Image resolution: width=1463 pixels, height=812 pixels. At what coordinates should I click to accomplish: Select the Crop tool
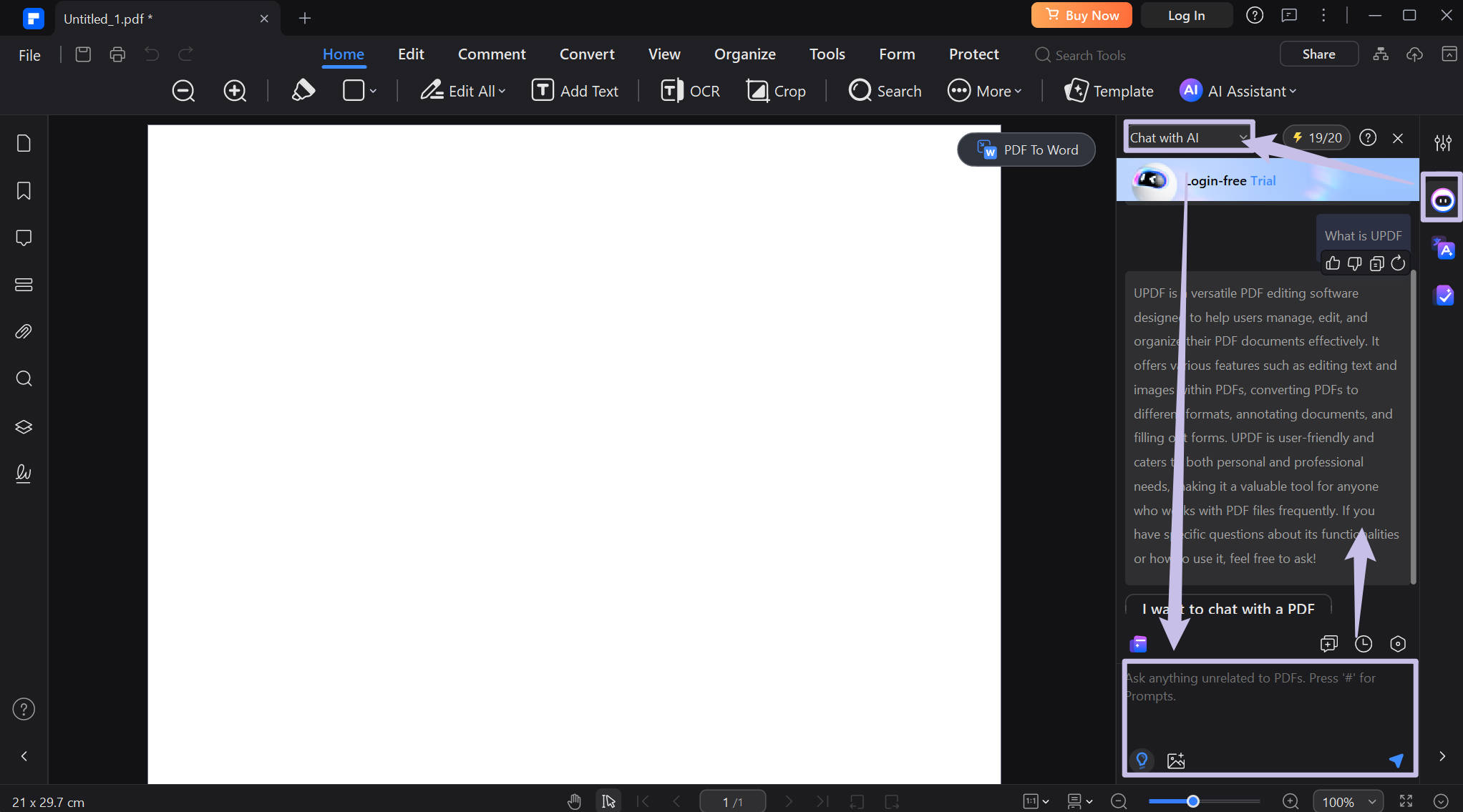pos(776,91)
